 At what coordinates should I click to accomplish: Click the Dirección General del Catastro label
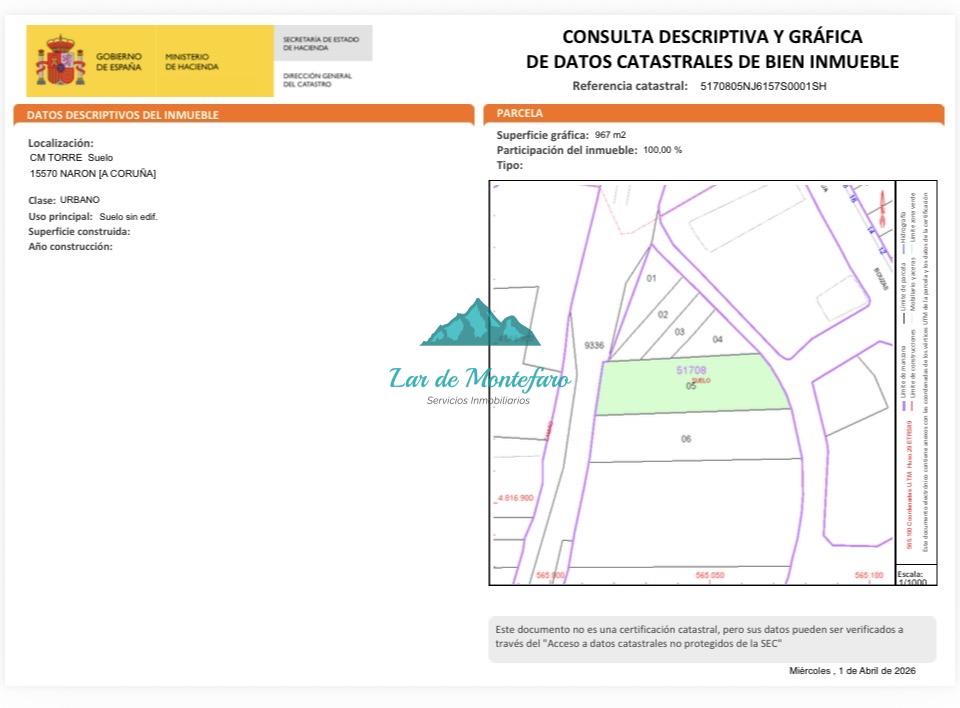click(x=317, y=80)
